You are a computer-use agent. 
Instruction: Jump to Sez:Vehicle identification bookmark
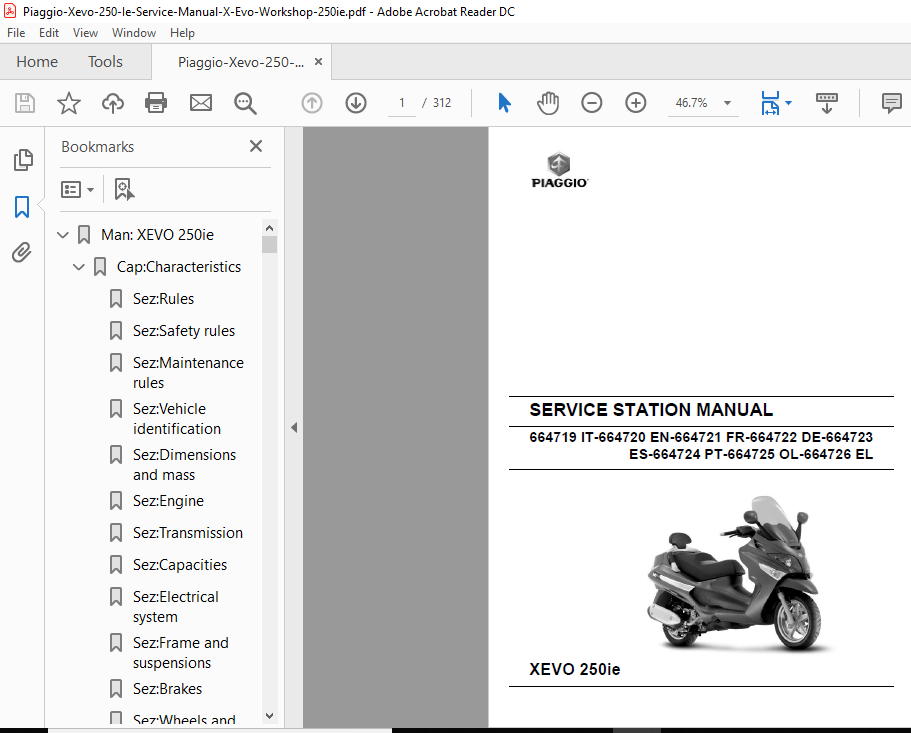click(177, 419)
